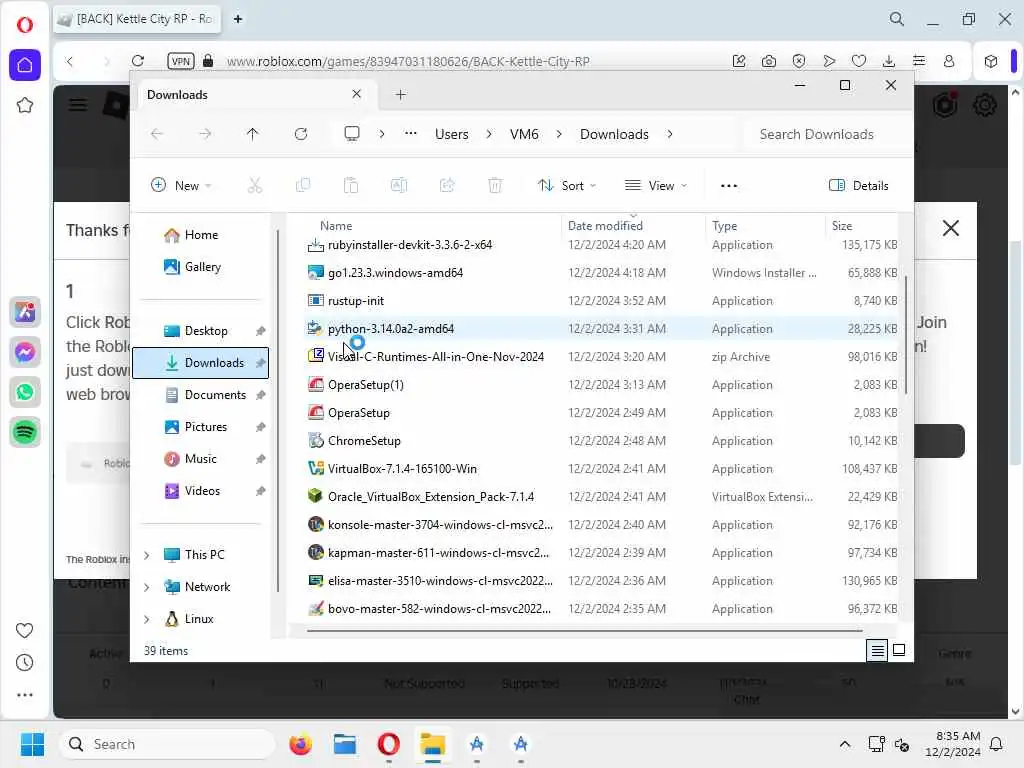Open WhatsApp in the Opera sidebar
This screenshot has width=1024, height=768.
(x=25, y=392)
